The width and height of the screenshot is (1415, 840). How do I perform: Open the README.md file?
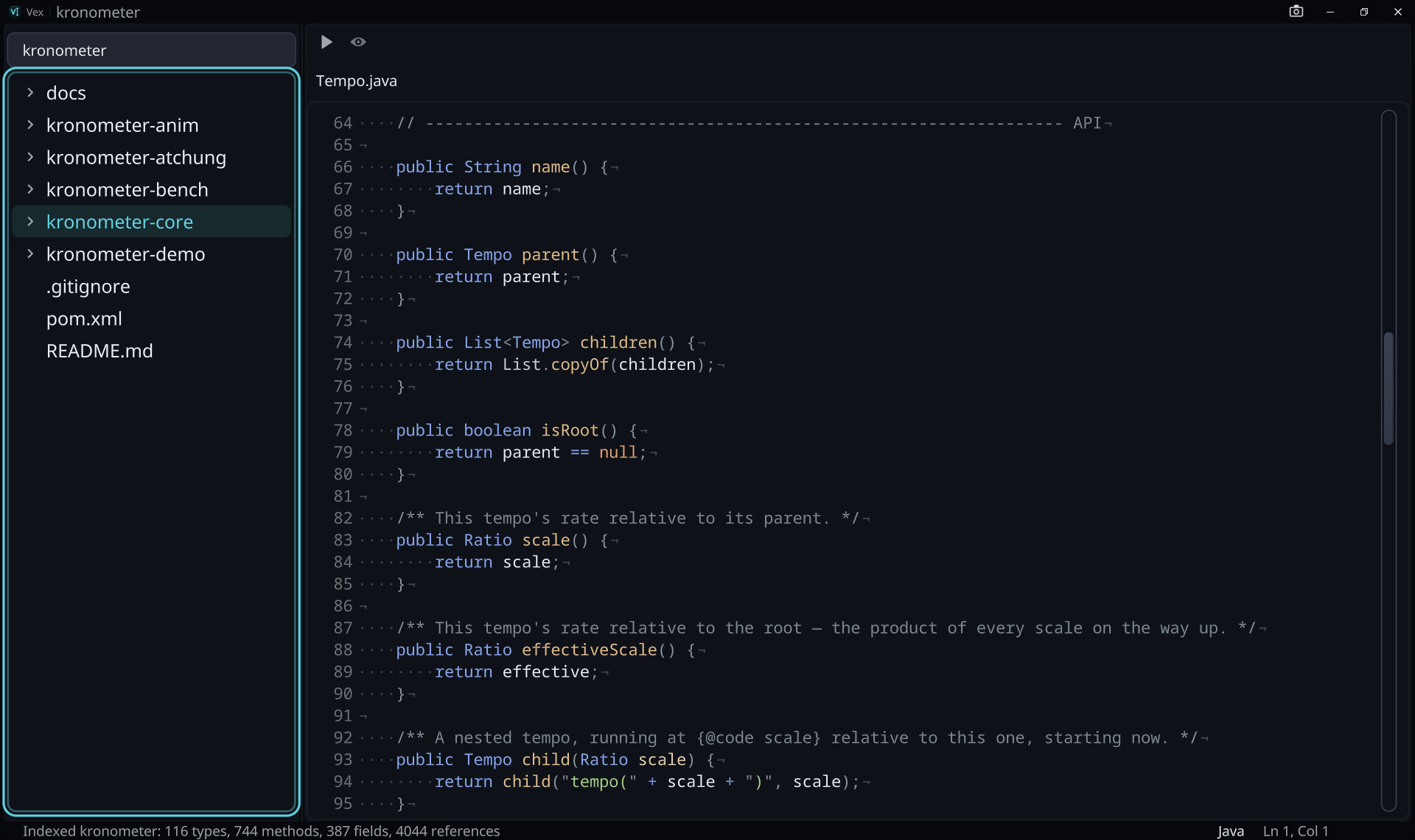(152, 351)
